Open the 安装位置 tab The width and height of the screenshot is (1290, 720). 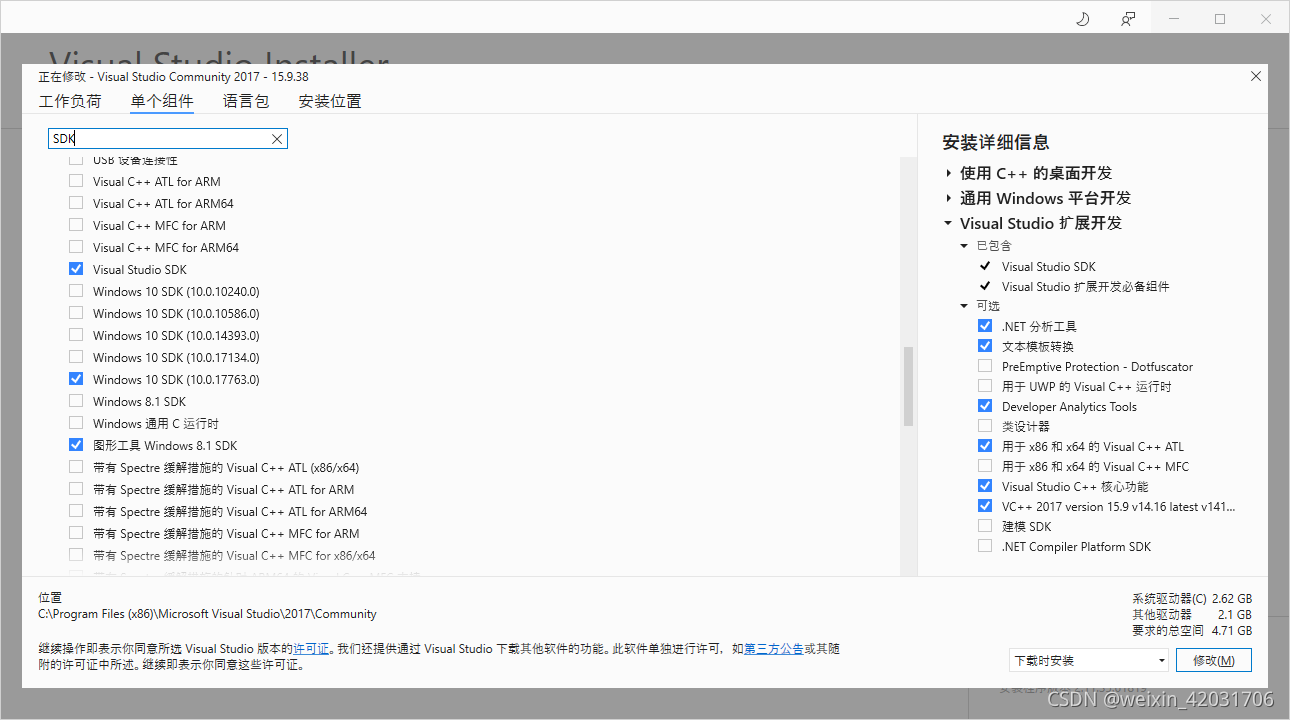(329, 101)
